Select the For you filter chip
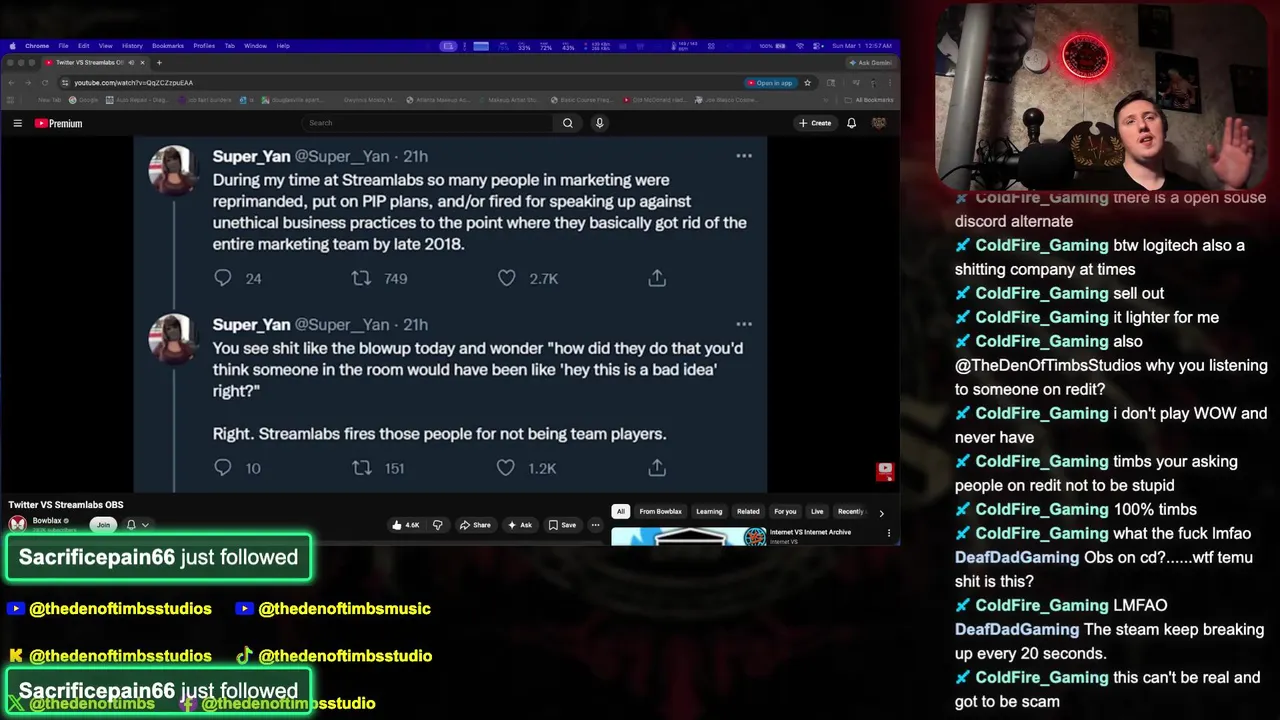This screenshot has width=1280, height=720. click(x=785, y=512)
